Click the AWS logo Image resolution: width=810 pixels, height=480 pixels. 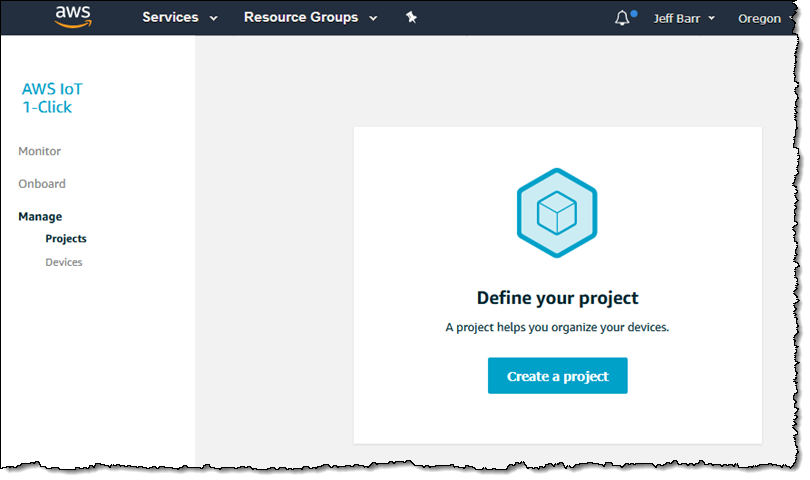click(x=73, y=17)
